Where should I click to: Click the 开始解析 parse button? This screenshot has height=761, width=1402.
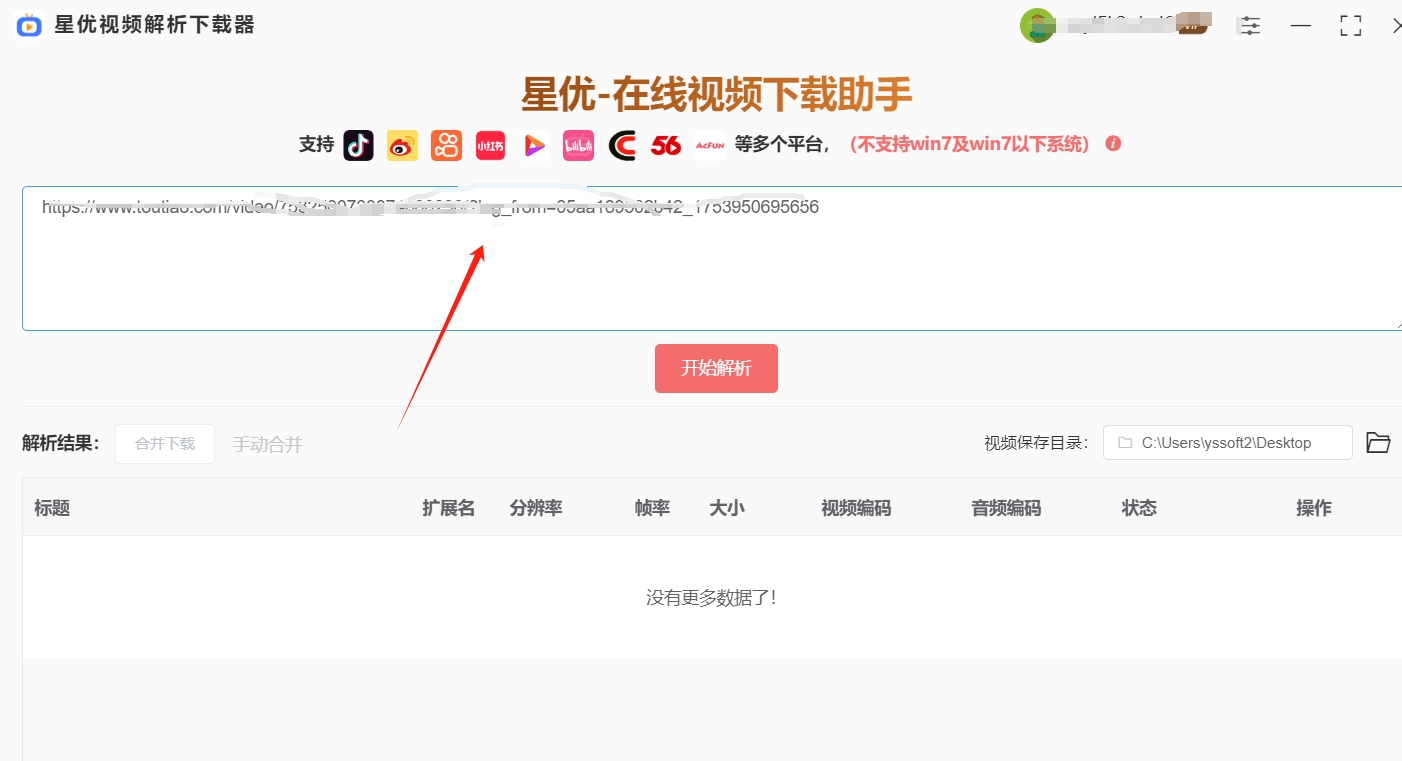click(x=716, y=368)
